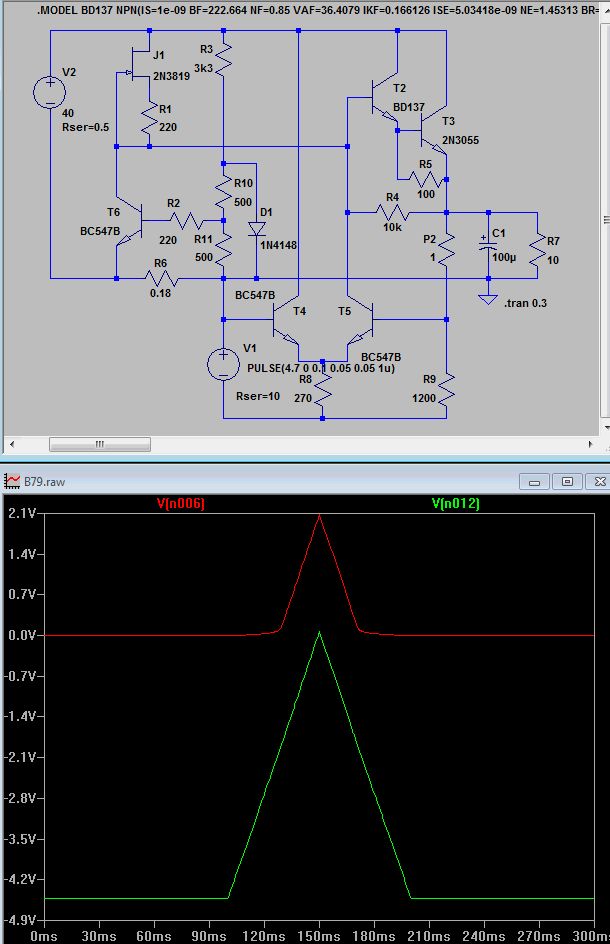610x944 pixels.
Task: Click the T3 2N3055 transistor symbol
Action: (x=434, y=134)
